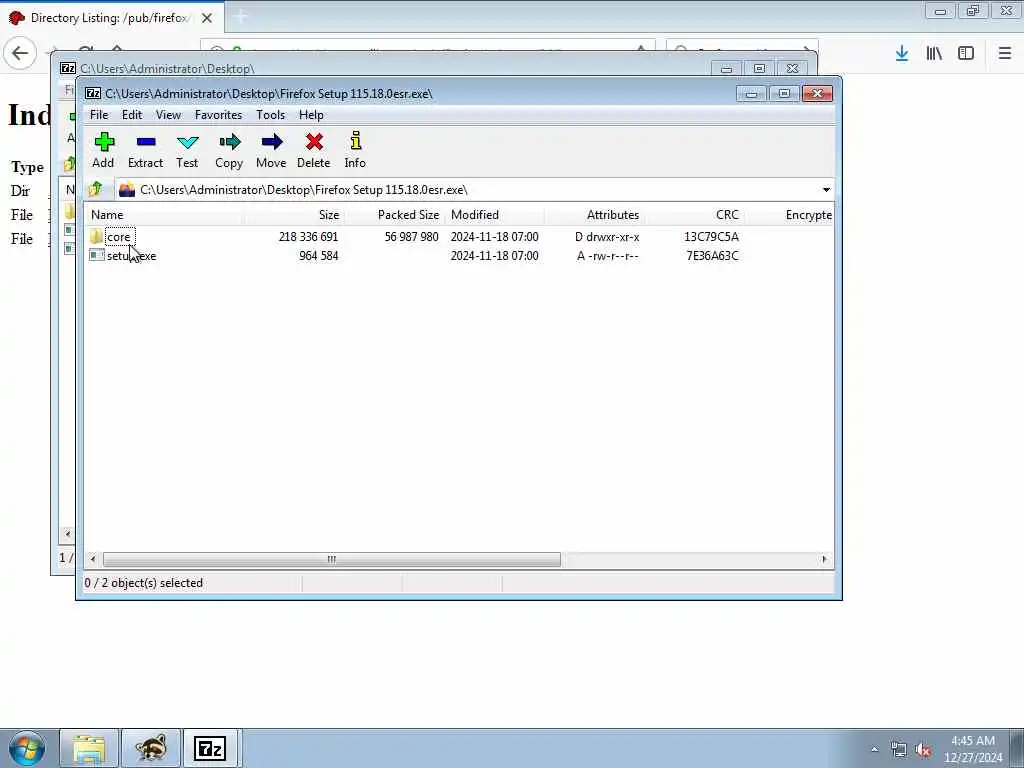The image size is (1024, 768).
Task: Open File Explorer from taskbar
Action: [x=89, y=748]
